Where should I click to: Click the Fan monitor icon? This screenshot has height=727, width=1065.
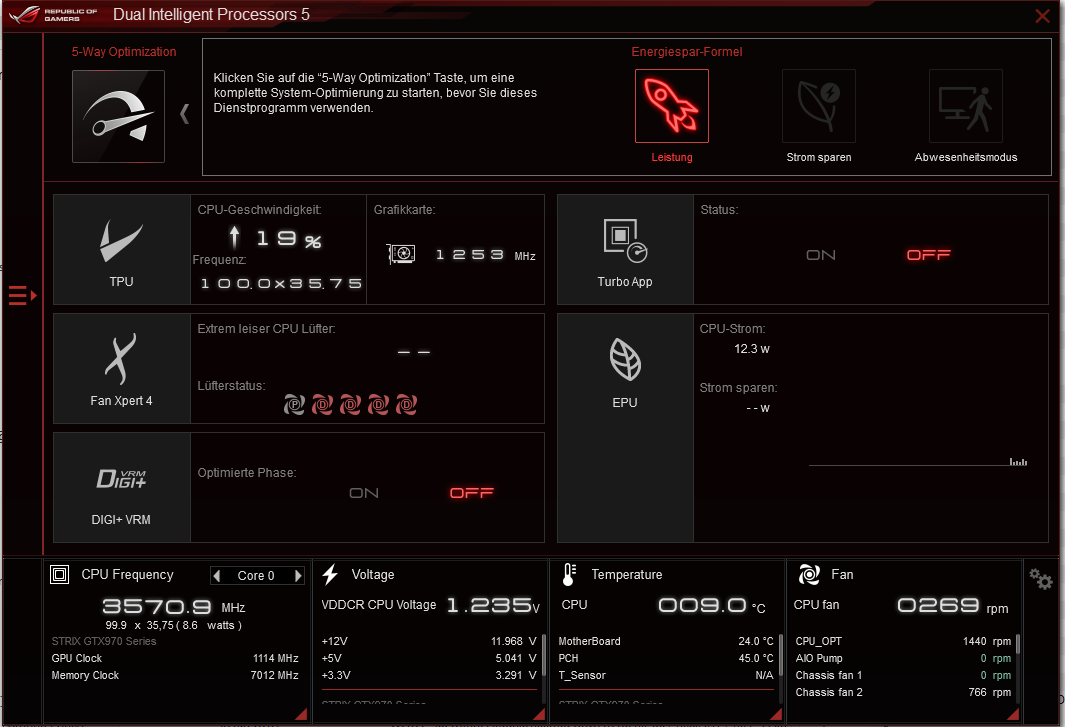809,575
